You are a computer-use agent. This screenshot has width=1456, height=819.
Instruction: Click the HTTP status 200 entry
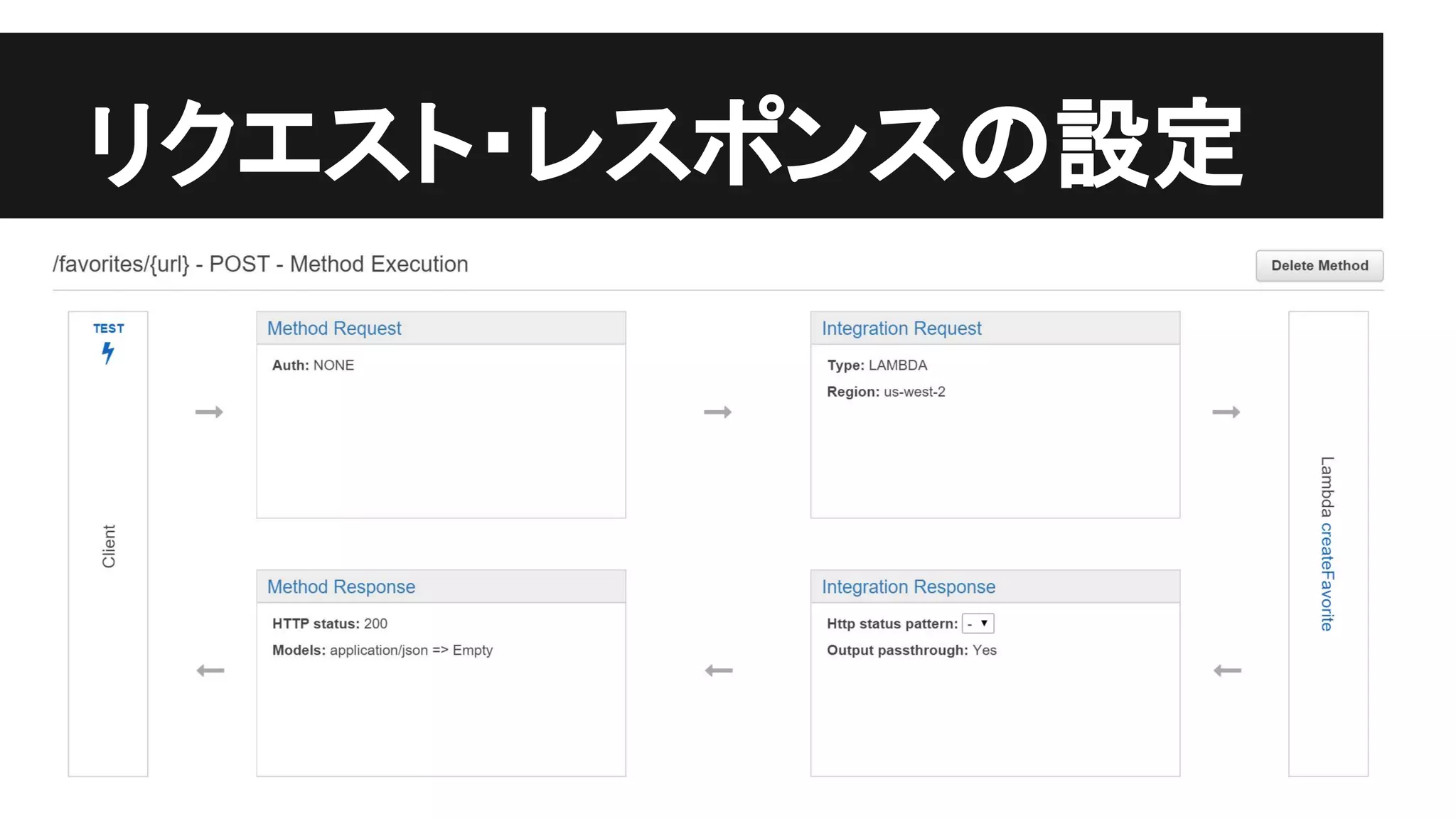[x=329, y=623]
